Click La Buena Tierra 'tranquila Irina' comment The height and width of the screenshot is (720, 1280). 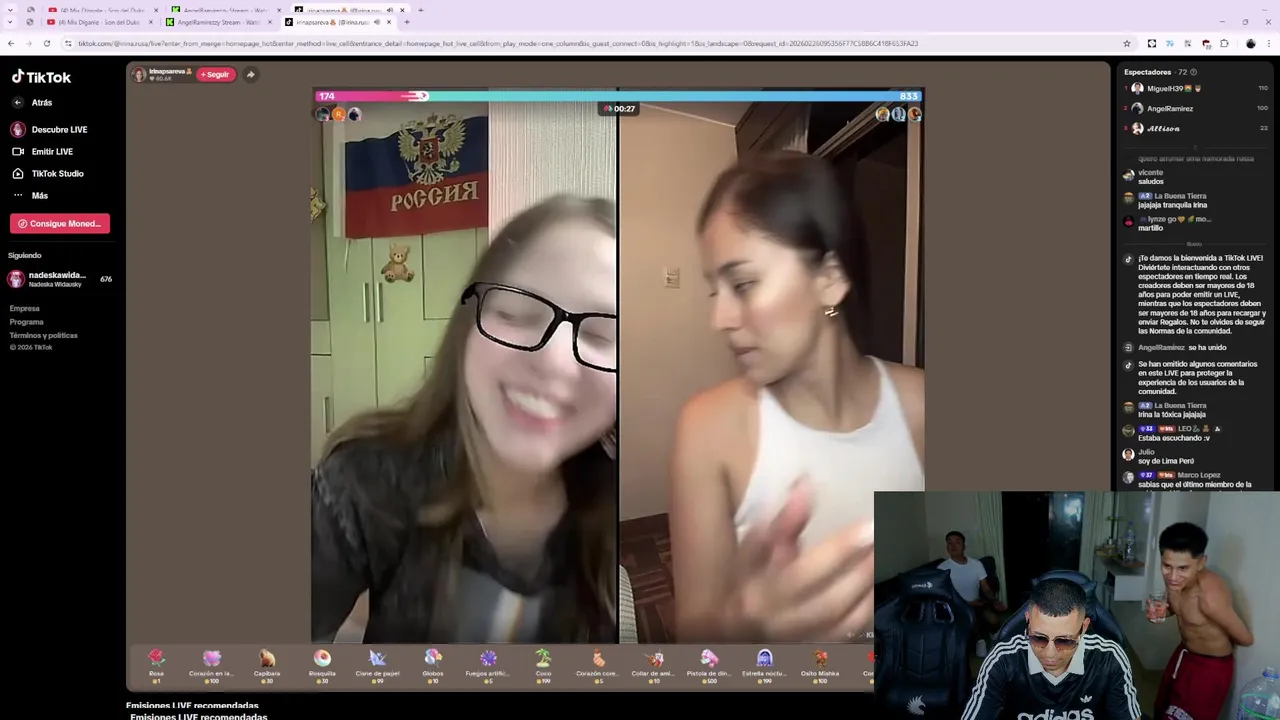coord(1172,205)
